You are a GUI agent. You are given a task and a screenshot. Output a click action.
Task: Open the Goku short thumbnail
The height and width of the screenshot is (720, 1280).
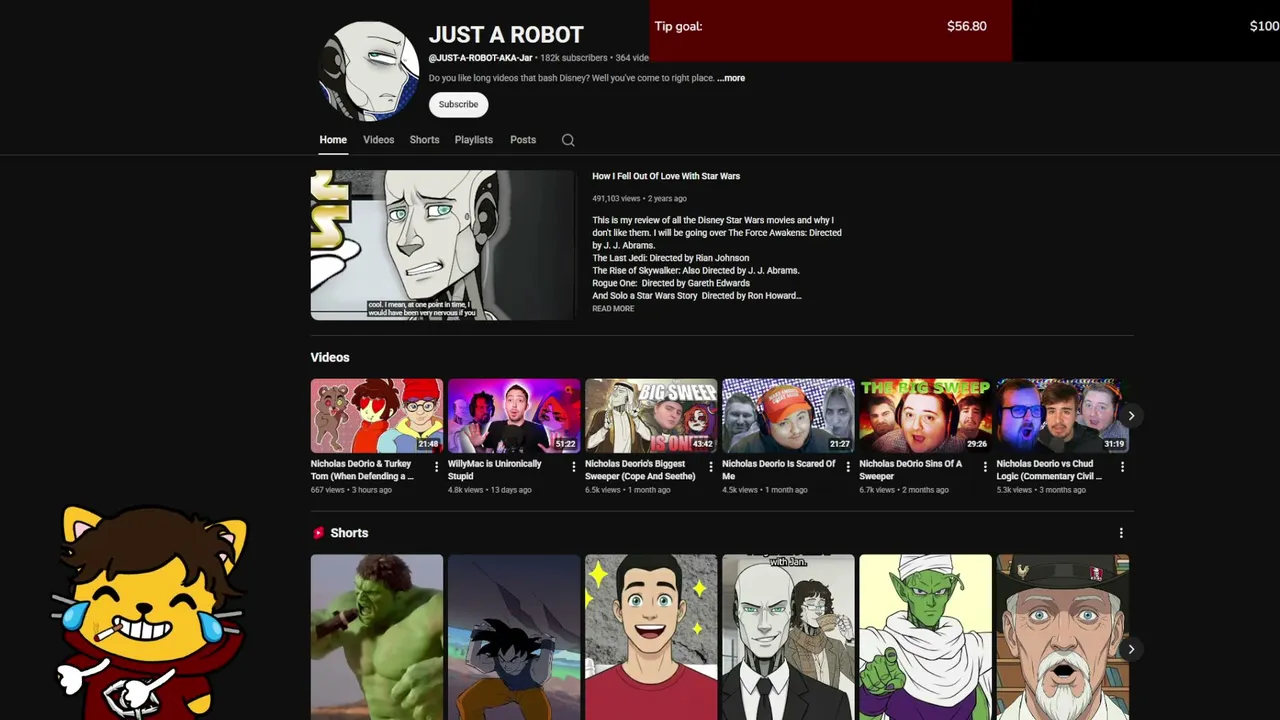pos(514,637)
